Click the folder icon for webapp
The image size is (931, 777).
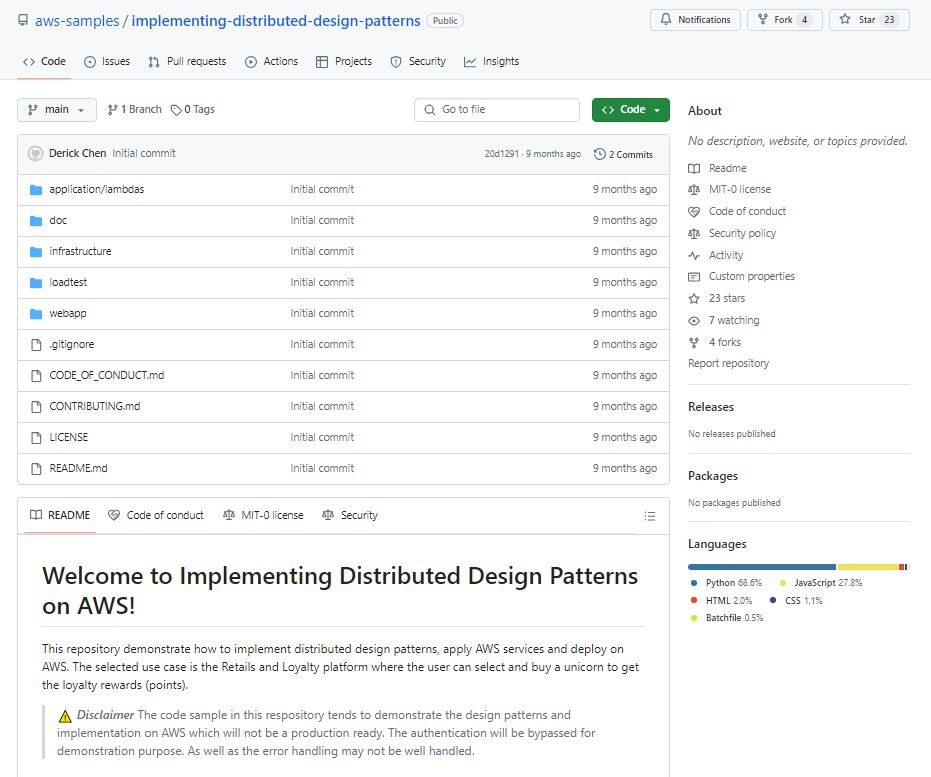click(36, 313)
